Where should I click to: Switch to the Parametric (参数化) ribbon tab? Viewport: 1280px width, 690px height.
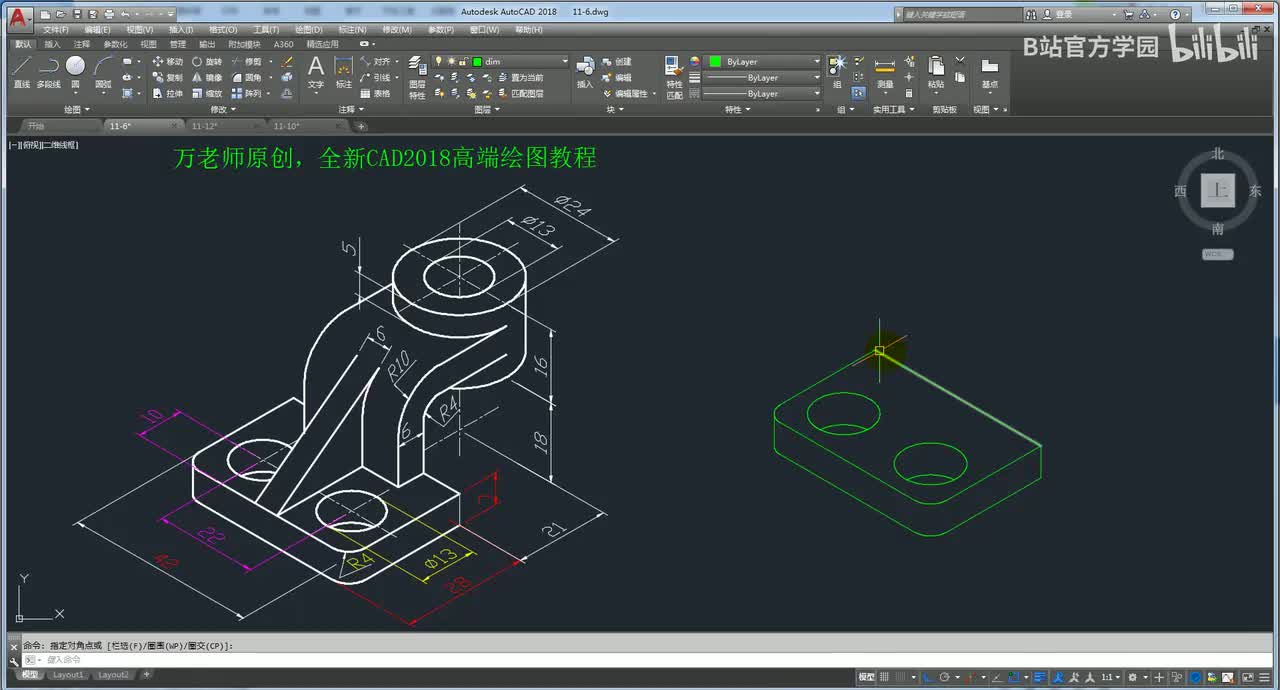click(x=115, y=44)
